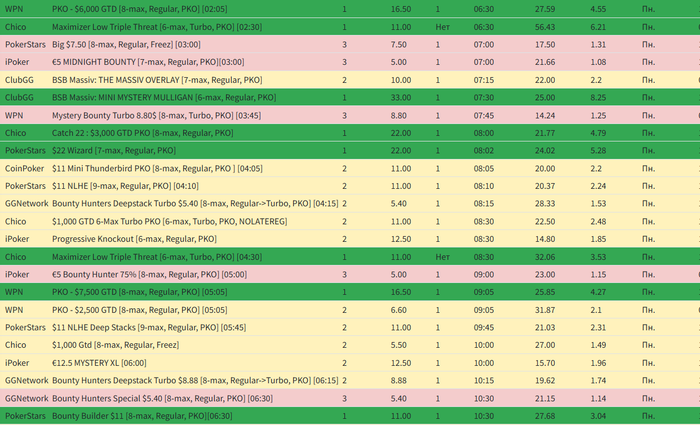
Task: Click WPN cell in Mystery Bounty Turbo row
Action: tap(14, 115)
